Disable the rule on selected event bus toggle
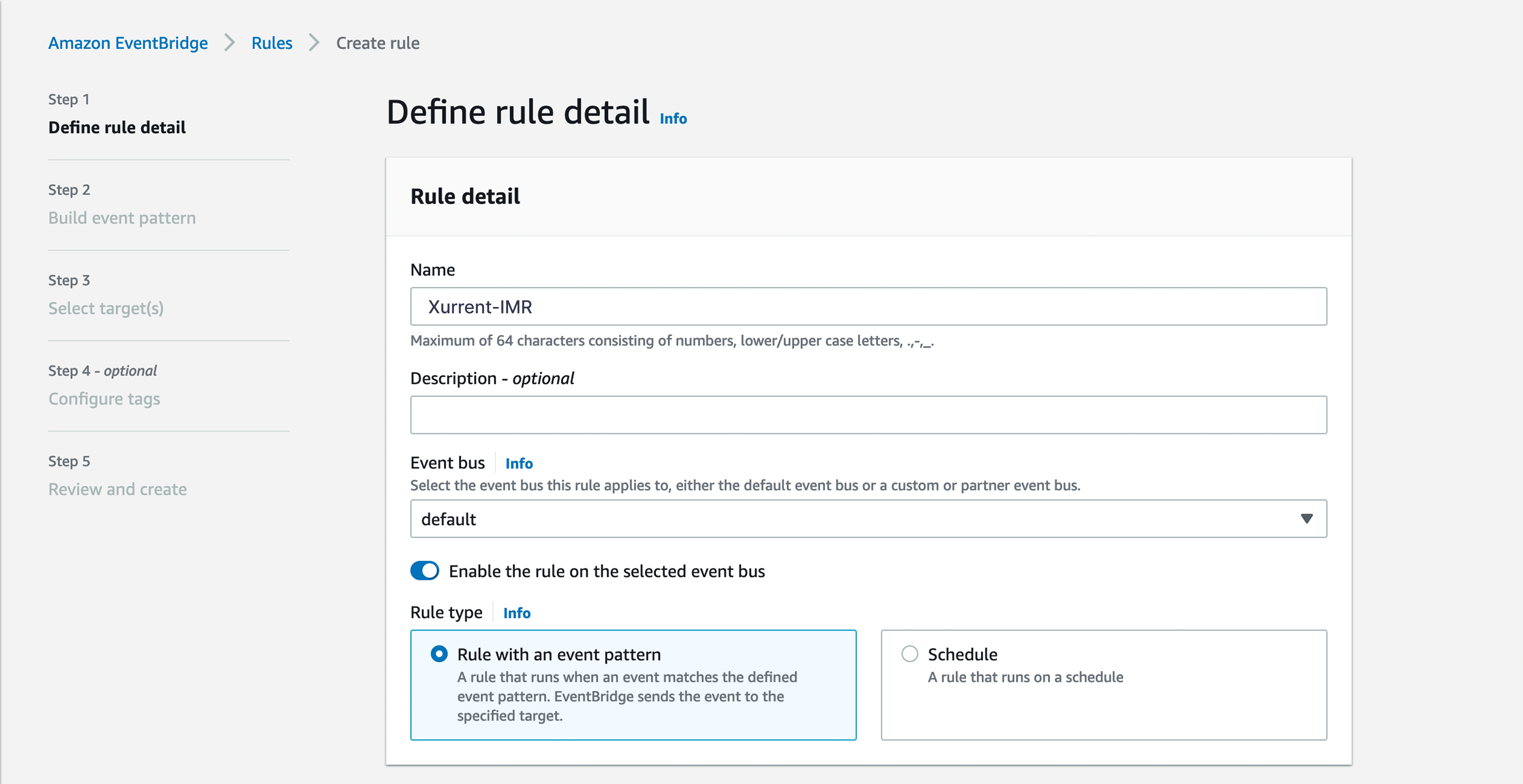The image size is (1523, 784). click(425, 571)
